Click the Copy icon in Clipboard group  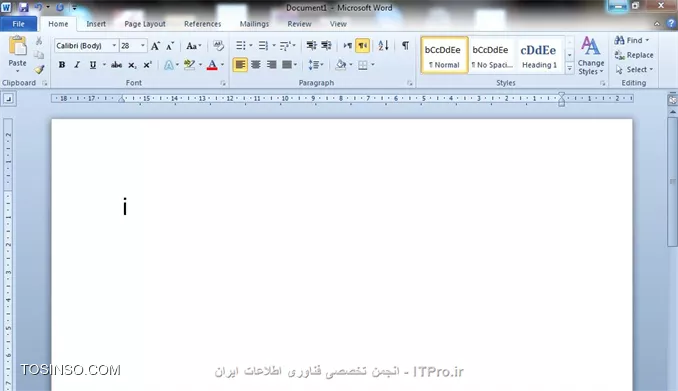point(39,55)
